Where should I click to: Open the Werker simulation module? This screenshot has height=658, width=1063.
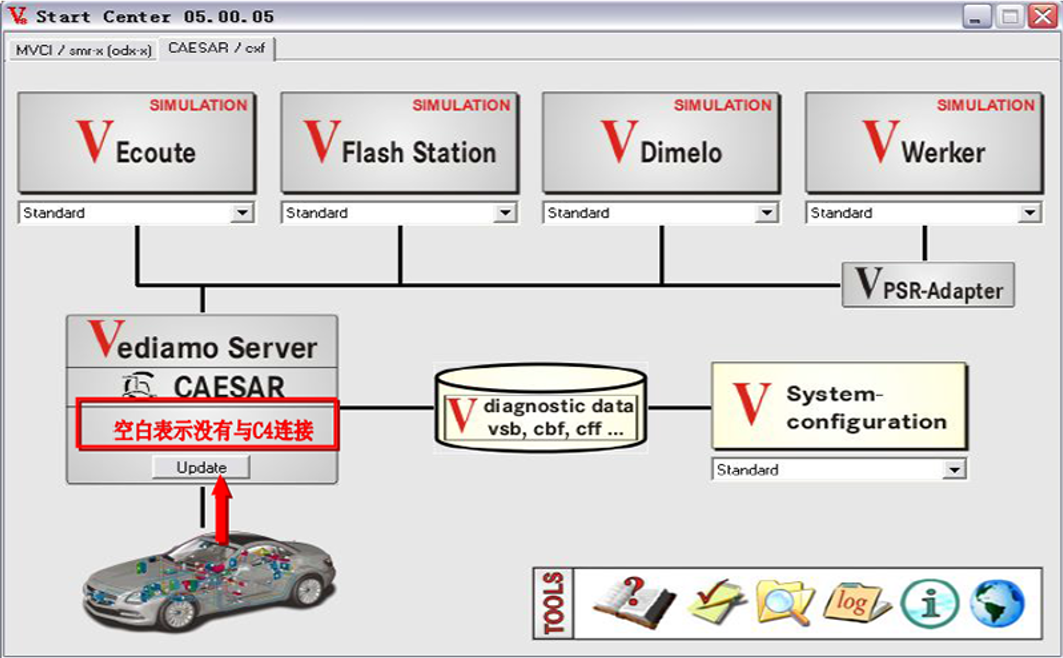coord(924,143)
